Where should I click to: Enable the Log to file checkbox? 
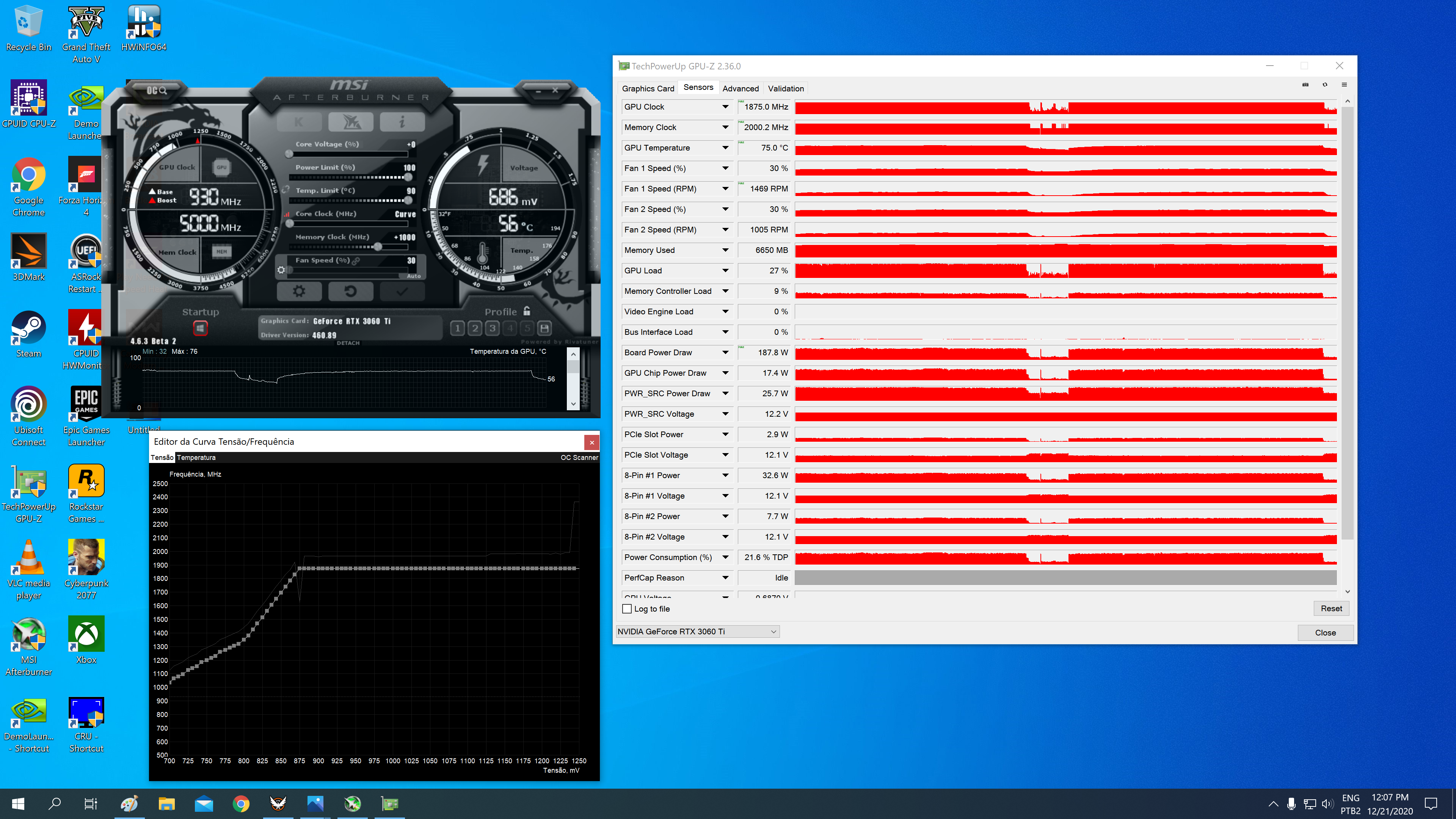pyautogui.click(x=627, y=609)
